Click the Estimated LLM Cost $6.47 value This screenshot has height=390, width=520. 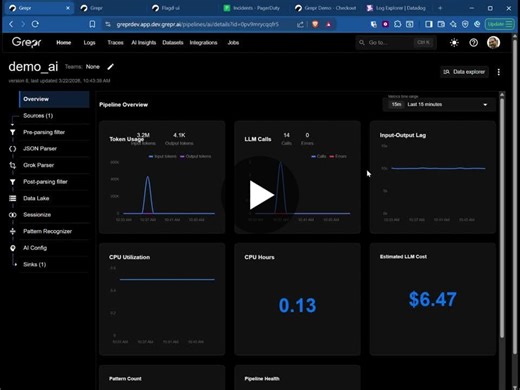[432, 299]
